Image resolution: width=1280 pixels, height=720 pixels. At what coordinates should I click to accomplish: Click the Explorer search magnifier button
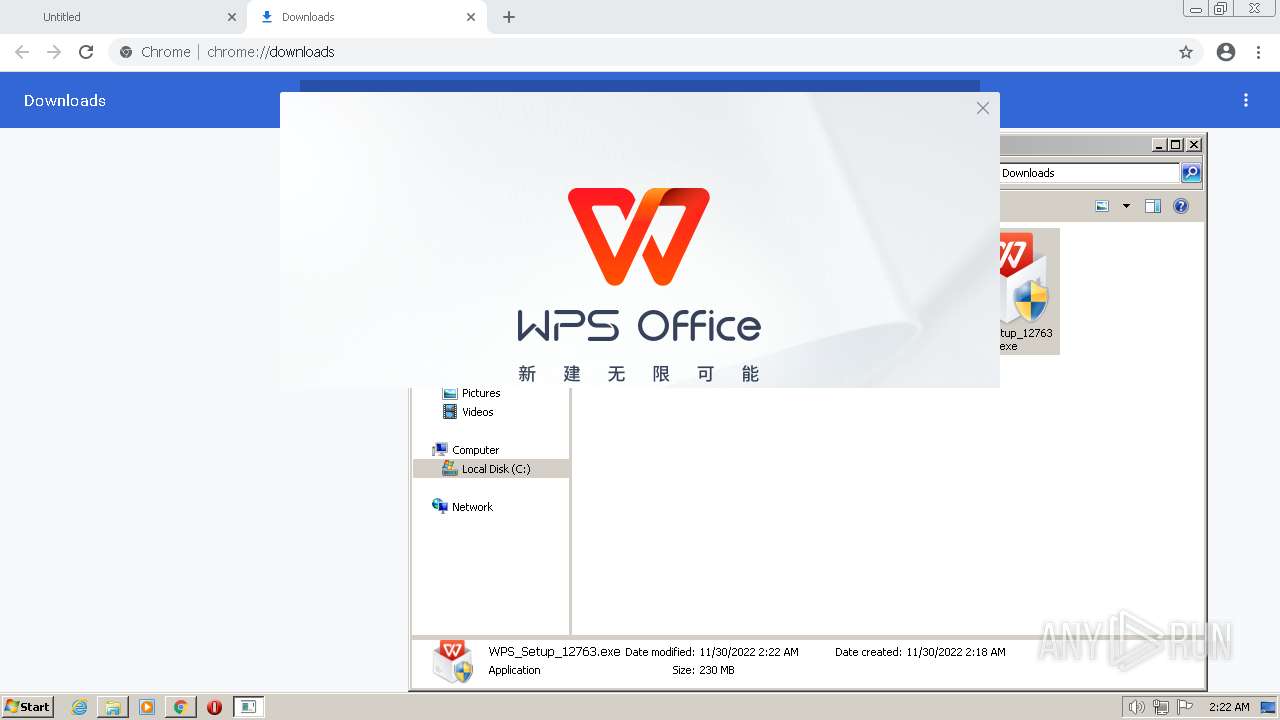pyautogui.click(x=1191, y=173)
